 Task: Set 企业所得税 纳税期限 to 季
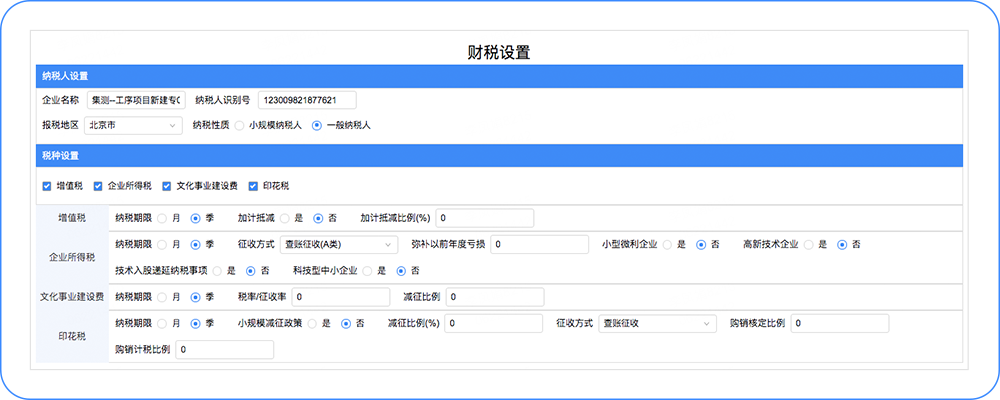coord(196,244)
